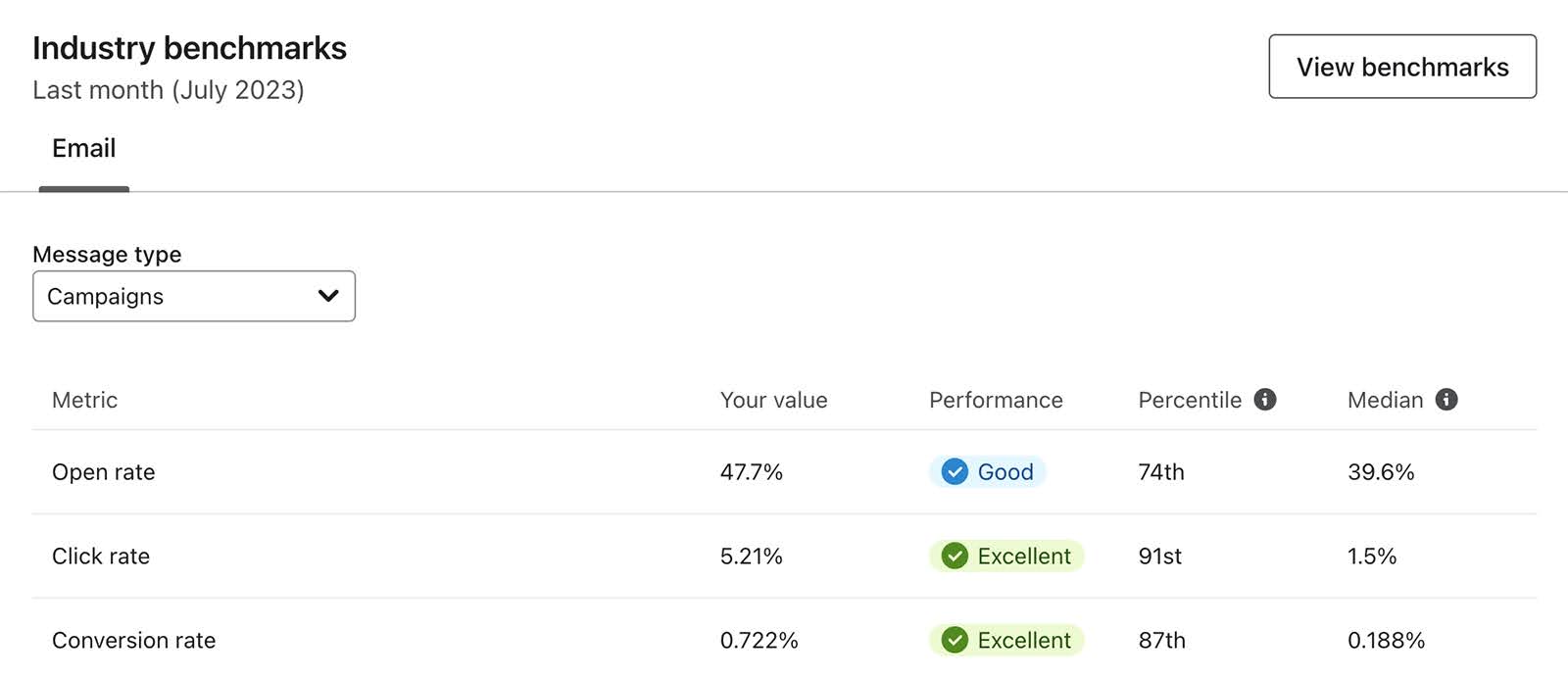Screen dimensions: 1568x678
Task: Click the info icon next to Percentile
Action: tap(1268, 400)
